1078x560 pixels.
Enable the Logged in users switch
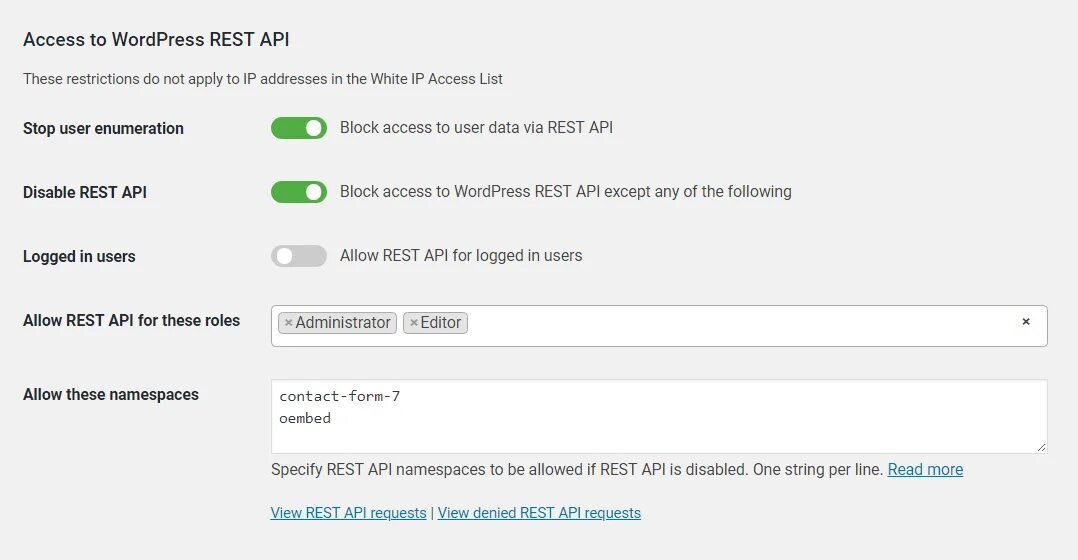[x=299, y=256]
